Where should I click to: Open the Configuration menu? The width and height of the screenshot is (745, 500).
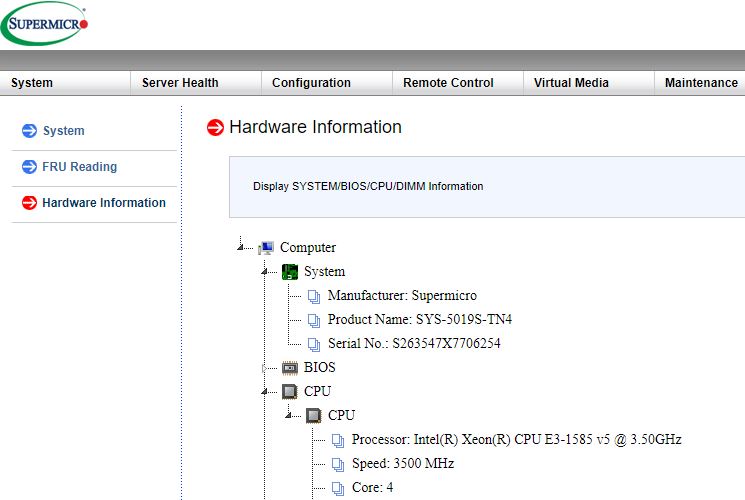(x=311, y=83)
